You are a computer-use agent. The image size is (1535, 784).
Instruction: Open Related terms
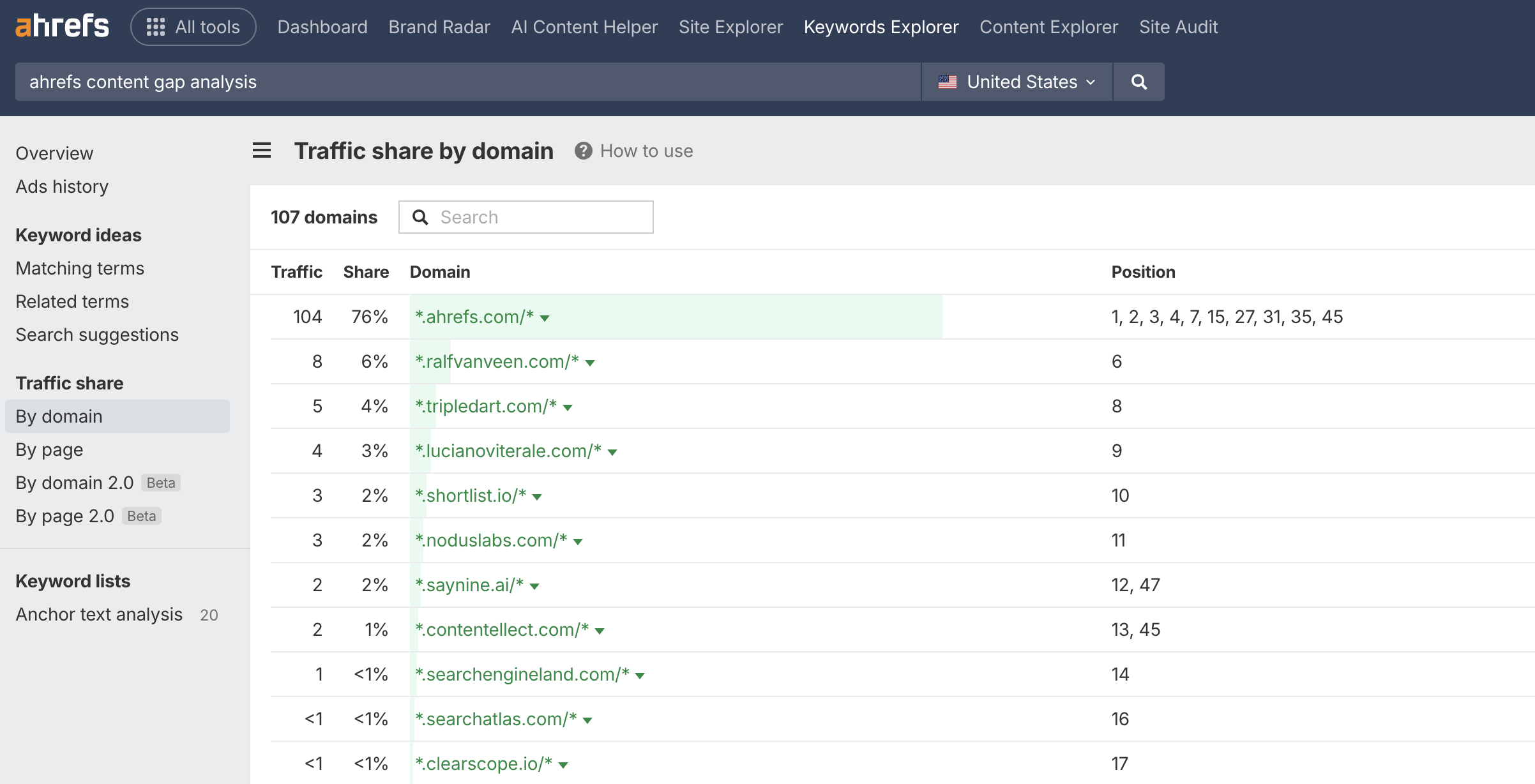[72, 301]
